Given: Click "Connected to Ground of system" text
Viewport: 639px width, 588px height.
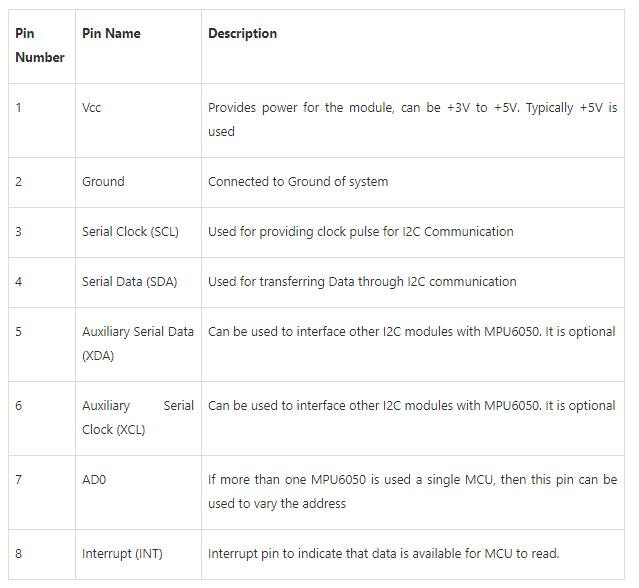Looking at the screenshot, I should tap(298, 181).
